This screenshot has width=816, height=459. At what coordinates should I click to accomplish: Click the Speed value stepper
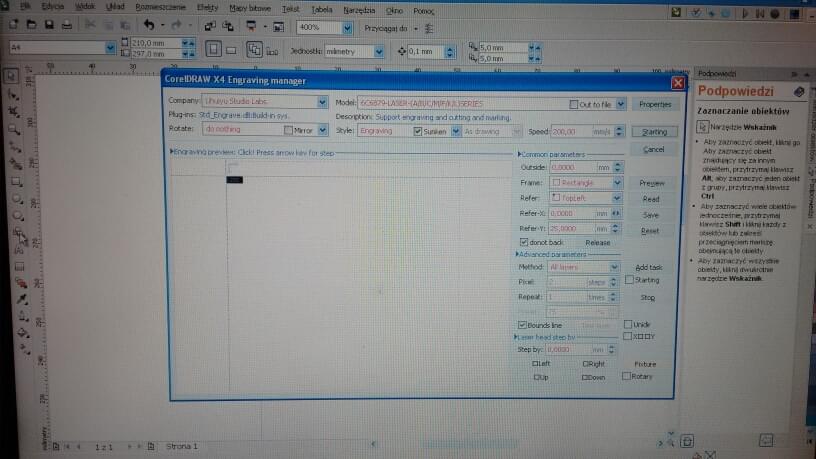619,132
